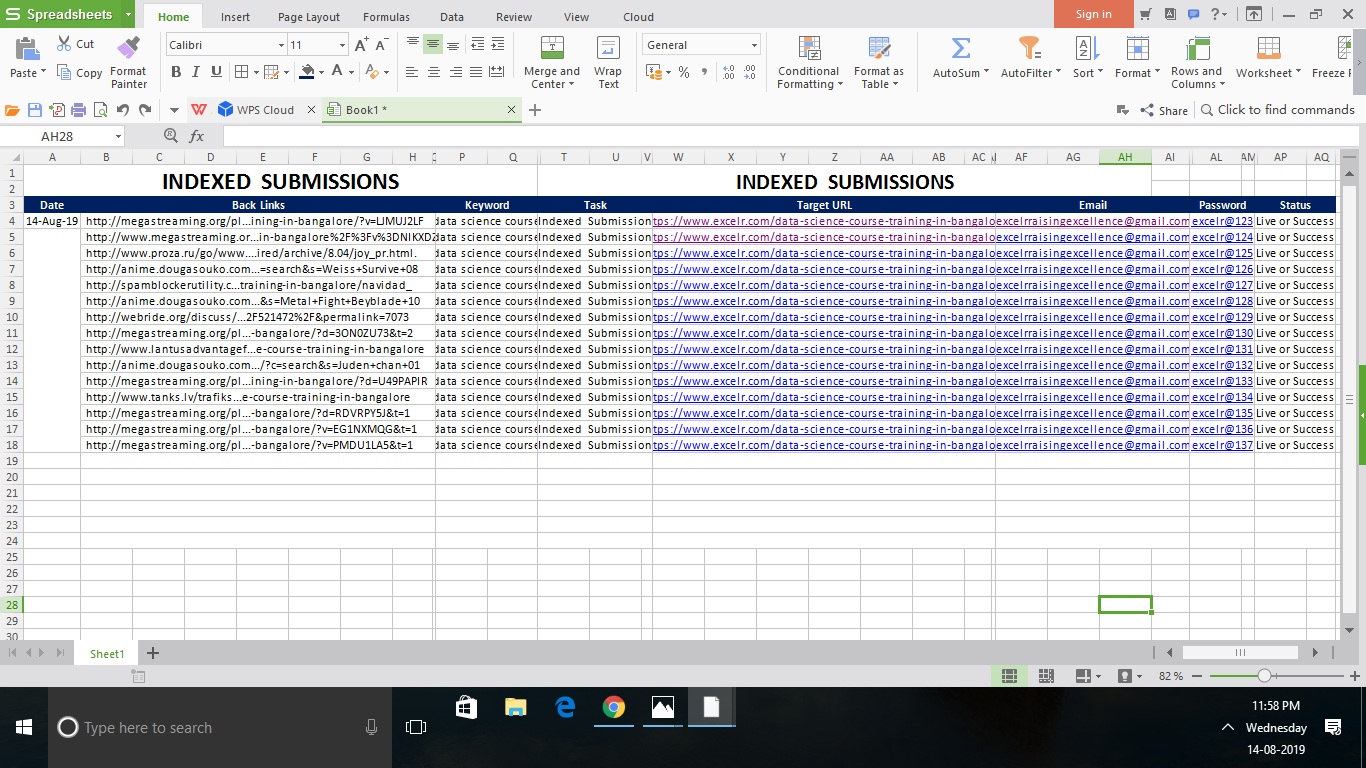Viewport: 1366px width, 768px height.
Task: Open the excelr.com Target URL in row 4
Action: click(x=823, y=221)
